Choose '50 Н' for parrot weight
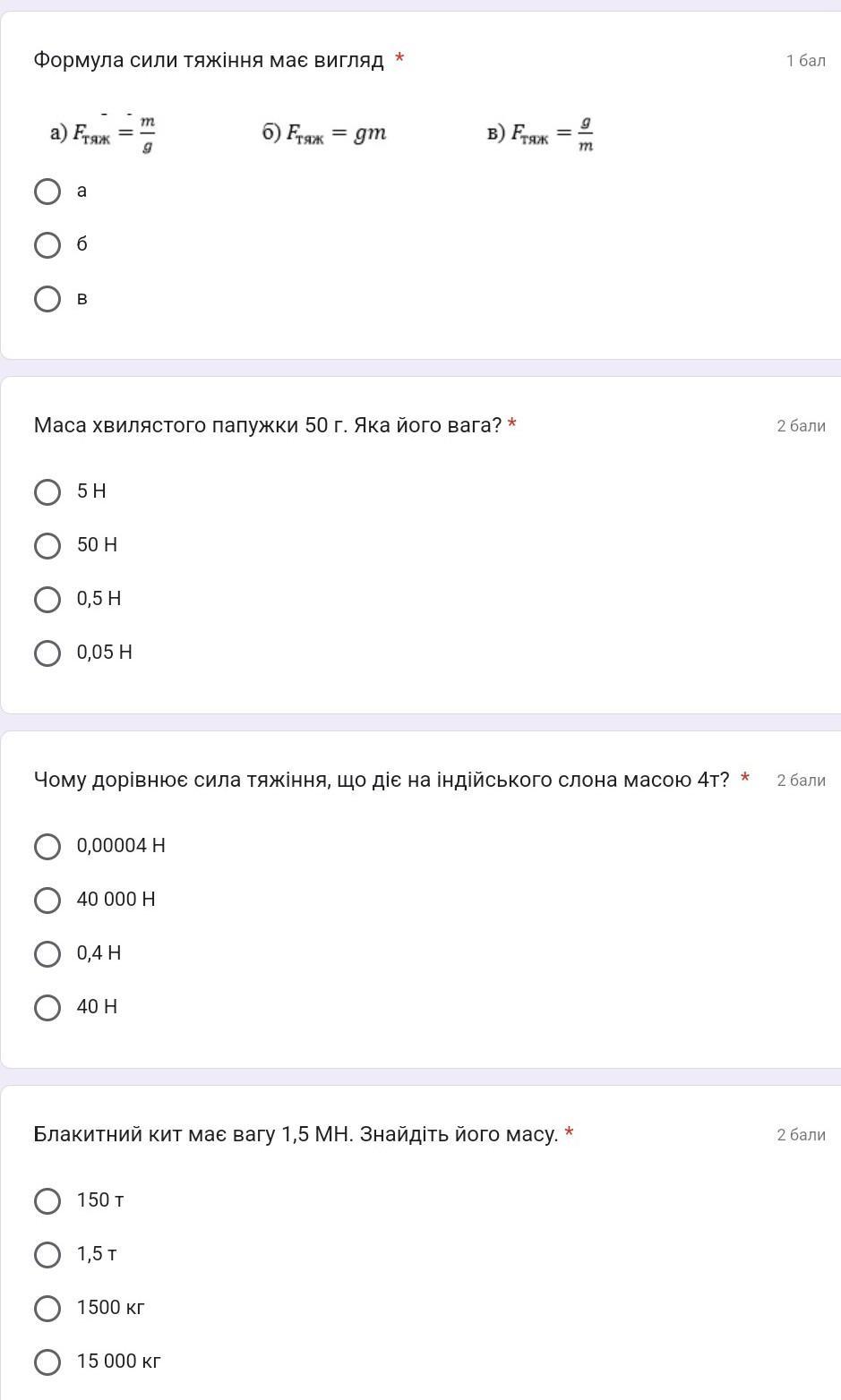The height and width of the screenshot is (1400, 841). [47, 546]
